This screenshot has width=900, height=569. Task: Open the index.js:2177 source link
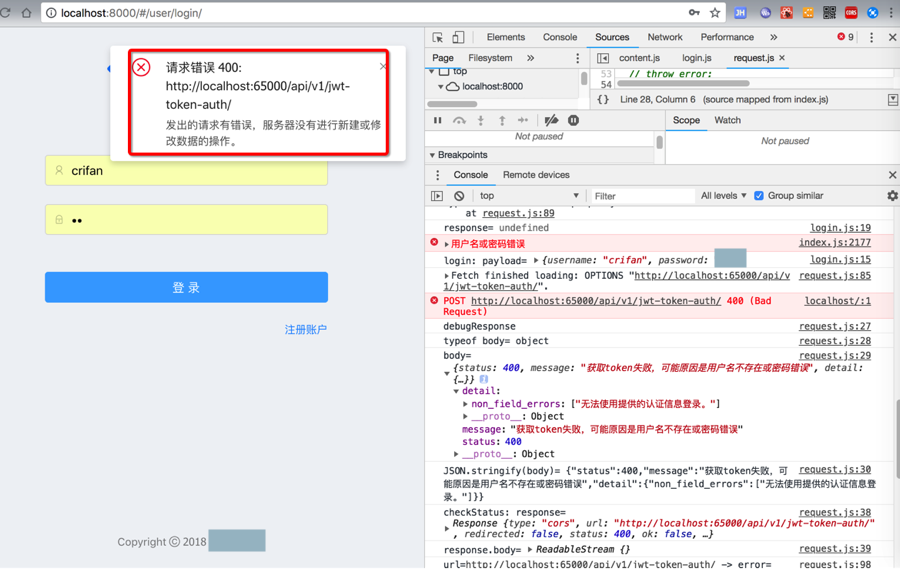(x=835, y=242)
